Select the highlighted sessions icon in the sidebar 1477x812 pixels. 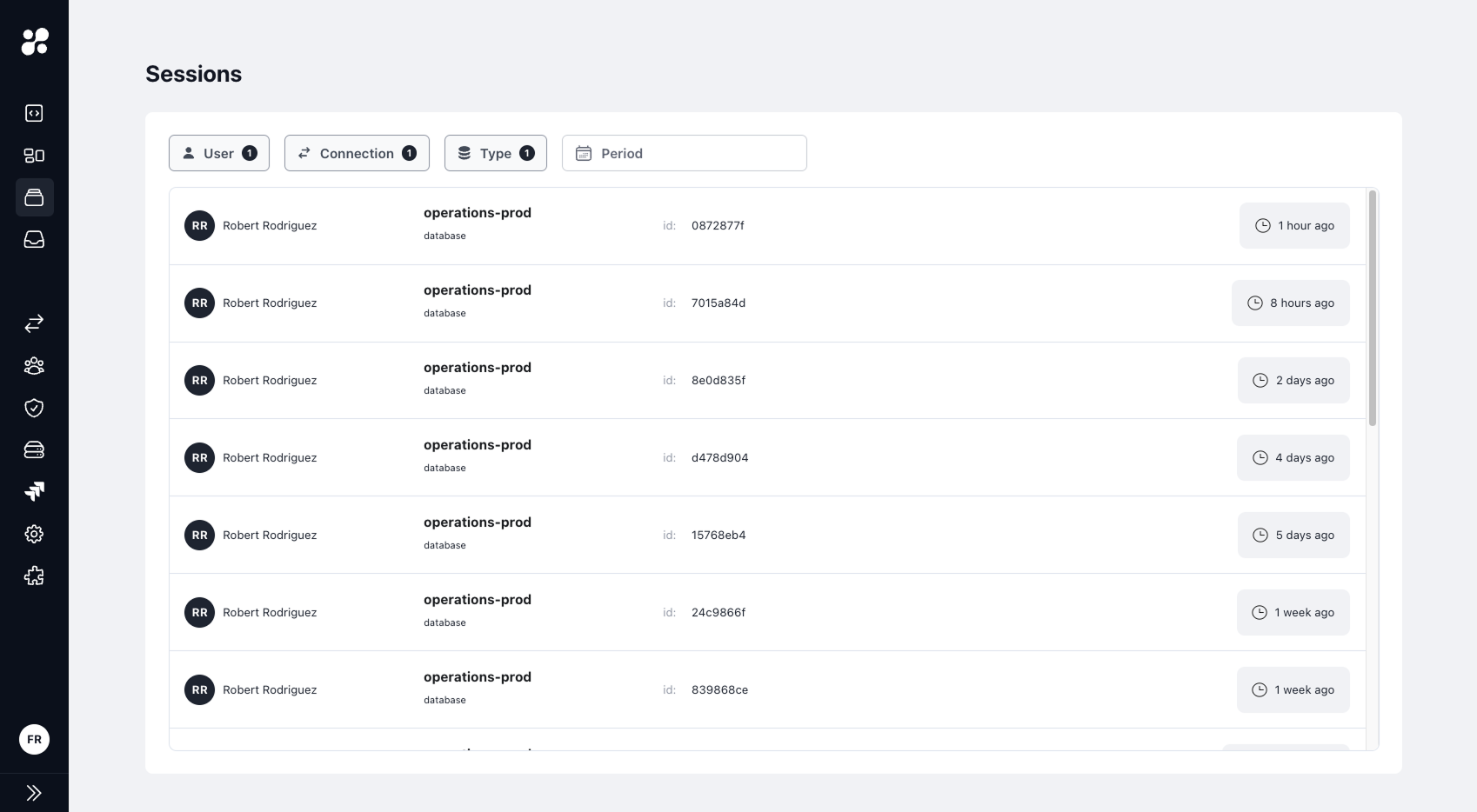point(34,197)
